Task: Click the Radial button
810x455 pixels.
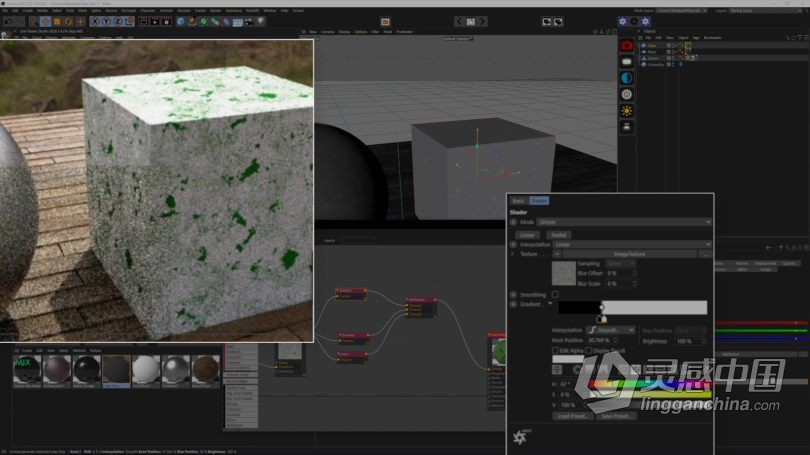Action: click(558, 235)
